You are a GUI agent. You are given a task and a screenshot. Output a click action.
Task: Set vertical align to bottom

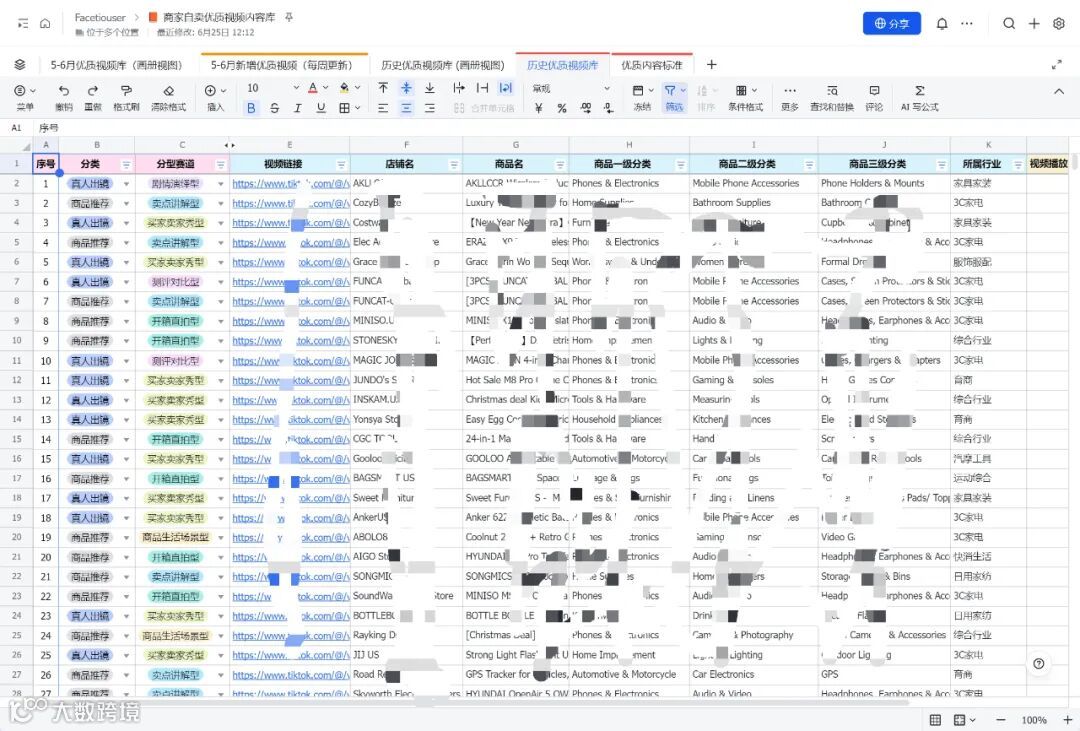(x=430, y=88)
